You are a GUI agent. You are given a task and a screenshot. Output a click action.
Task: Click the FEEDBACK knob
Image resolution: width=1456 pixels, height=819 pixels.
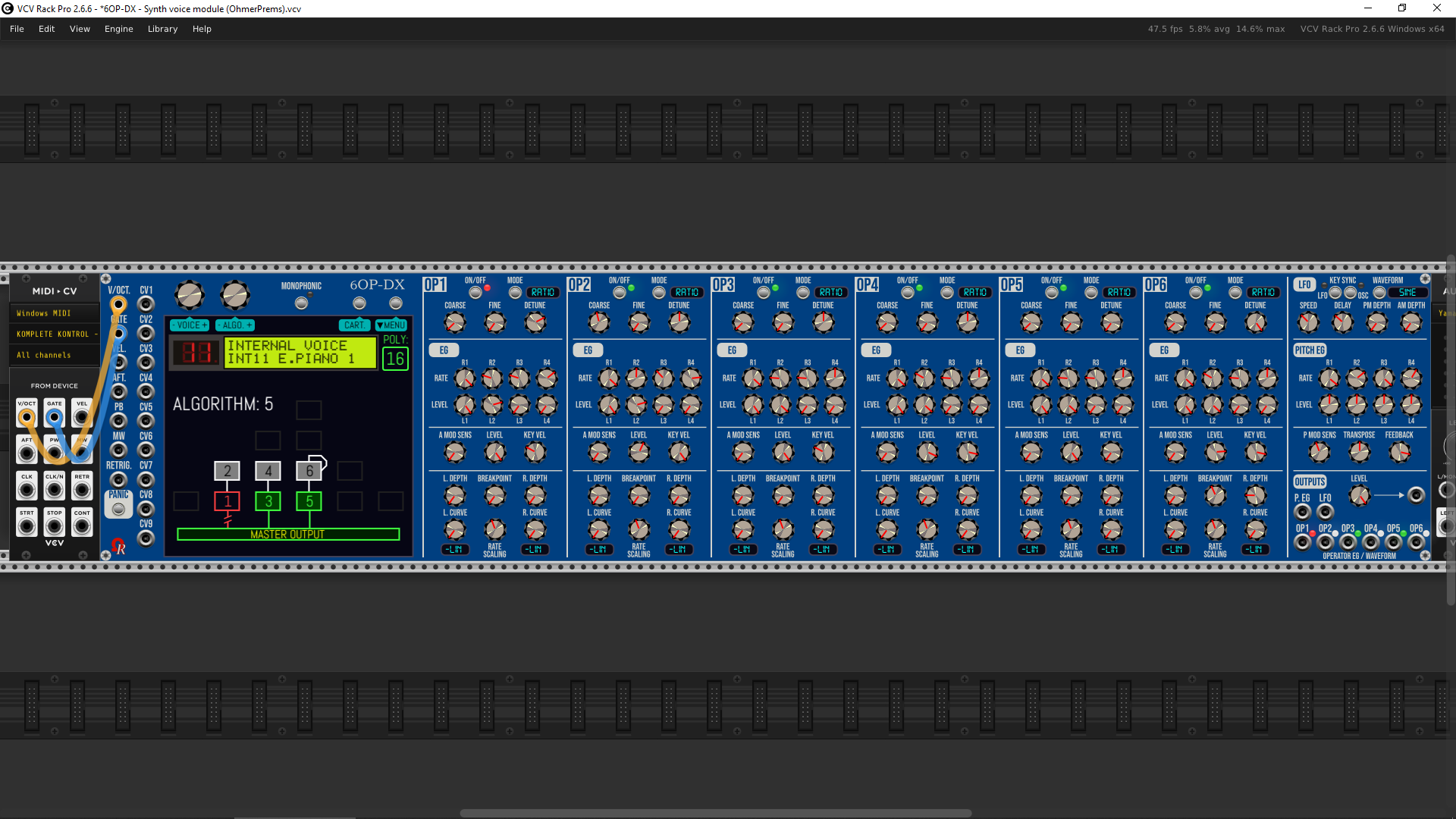coord(1399,452)
